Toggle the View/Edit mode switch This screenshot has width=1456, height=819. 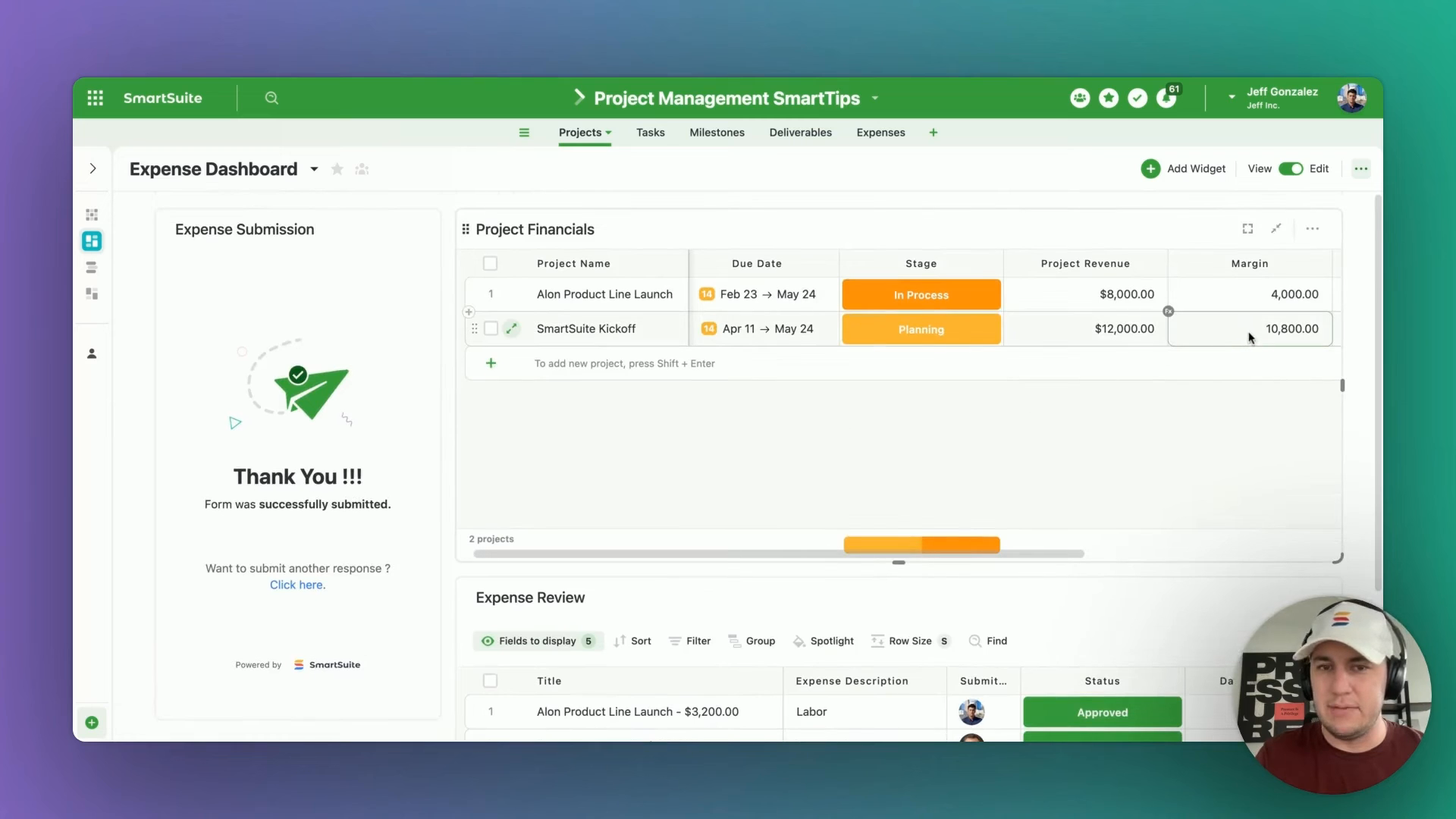click(x=1291, y=169)
